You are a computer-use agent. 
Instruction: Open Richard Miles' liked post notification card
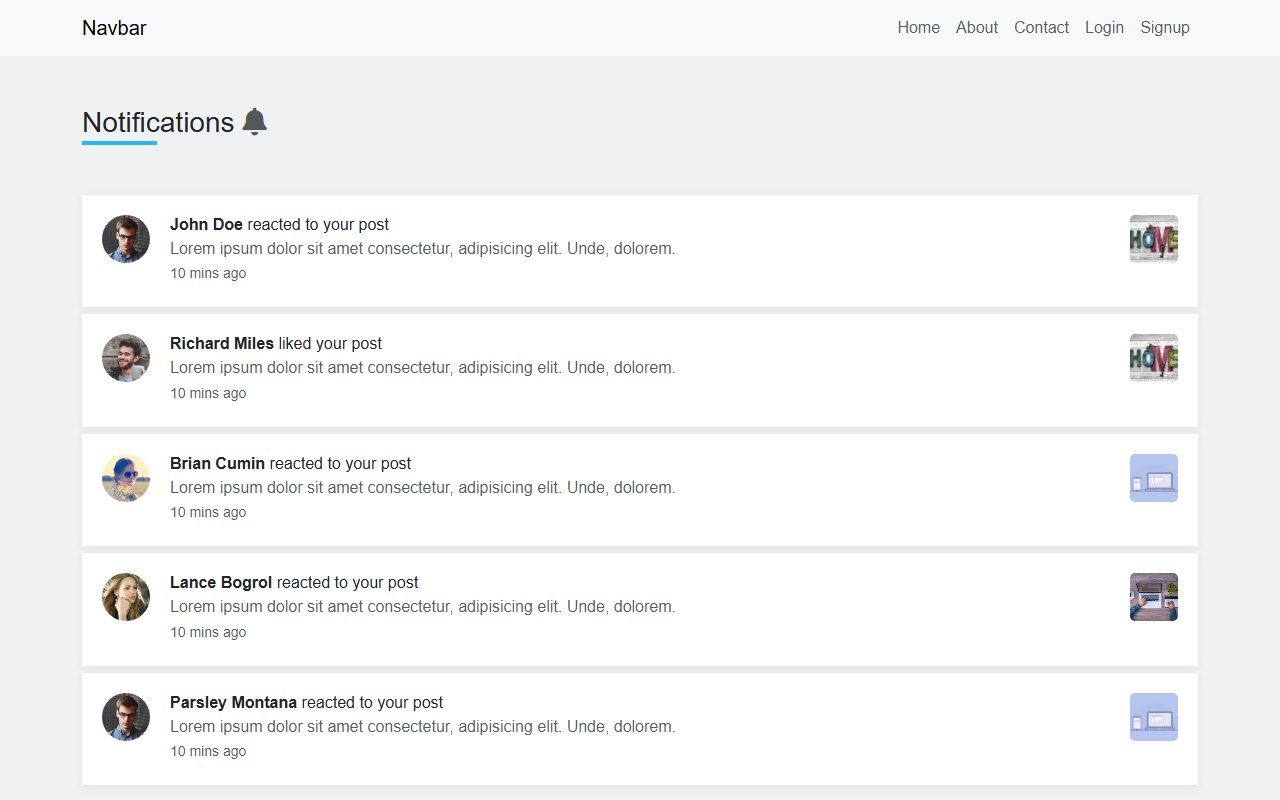point(639,370)
